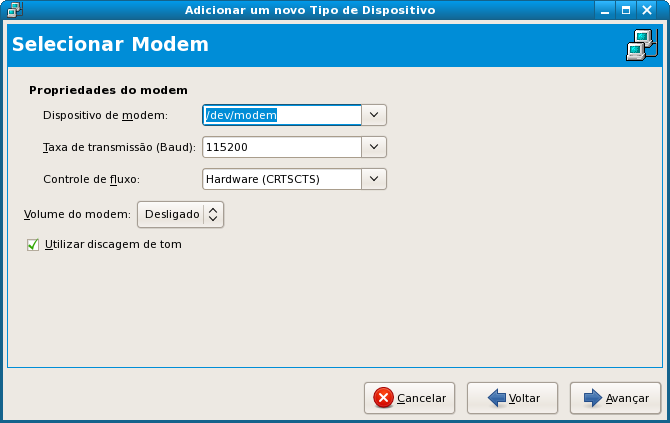The height and width of the screenshot is (423, 670).
Task: Click the /dev/modem text field
Action: 282,115
